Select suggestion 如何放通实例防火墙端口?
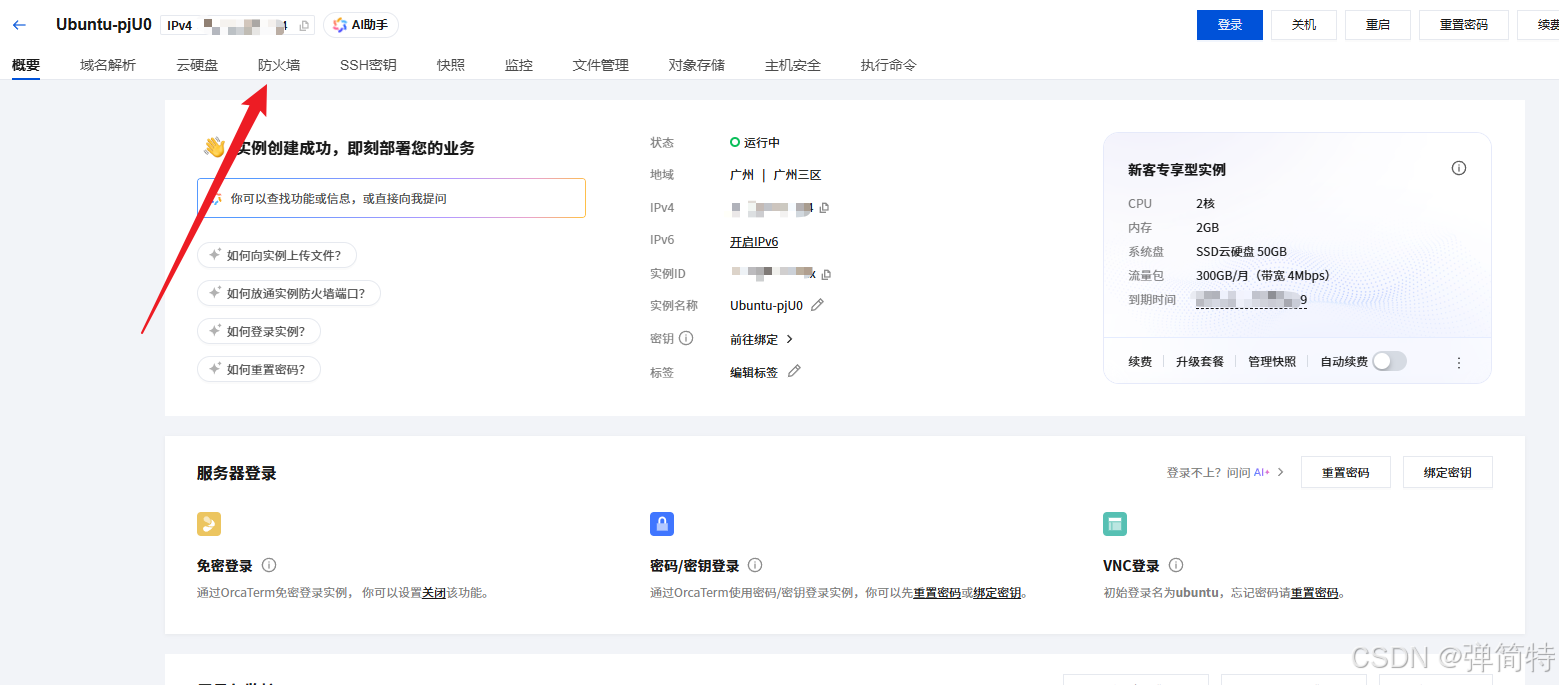This screenshot has height=685, width=1559. tap(289, 293)
